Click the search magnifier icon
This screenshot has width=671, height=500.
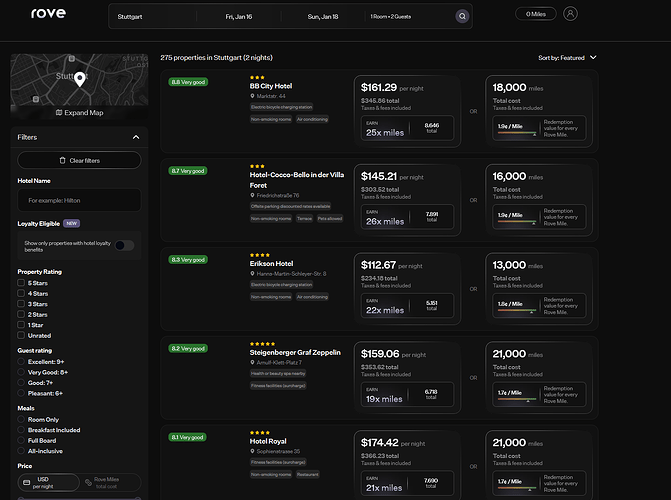[x=461, y=17]
